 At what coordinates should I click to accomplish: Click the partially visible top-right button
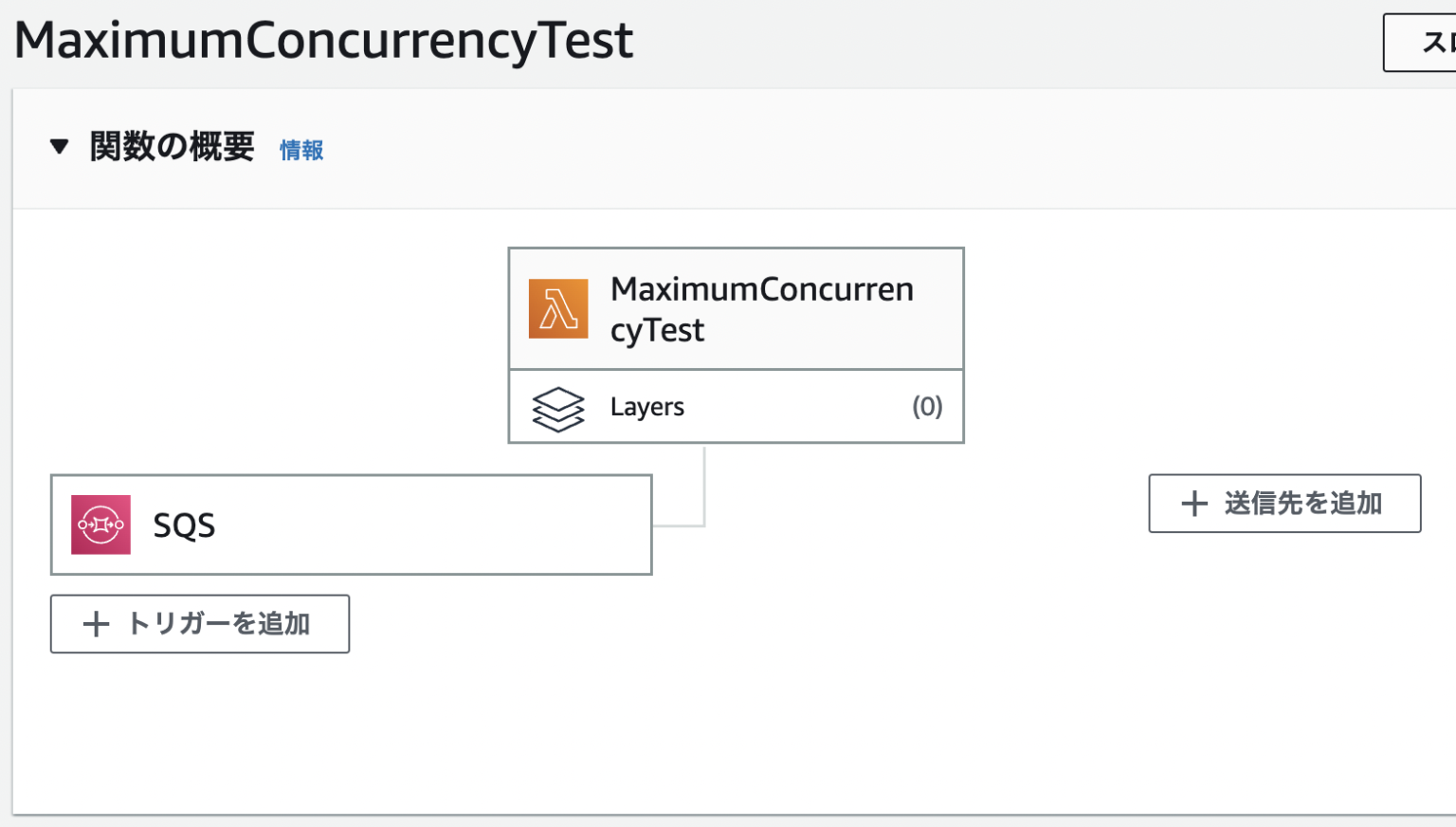[1420, 43]
